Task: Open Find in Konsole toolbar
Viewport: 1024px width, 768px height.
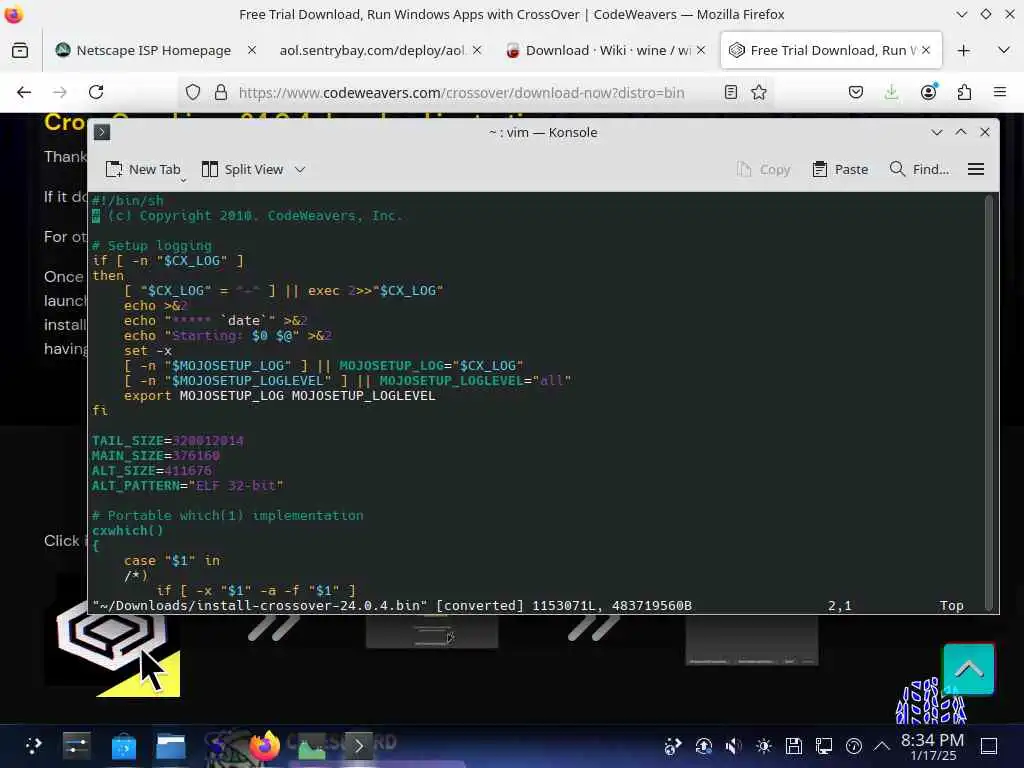Action: [x=919, y=170]
